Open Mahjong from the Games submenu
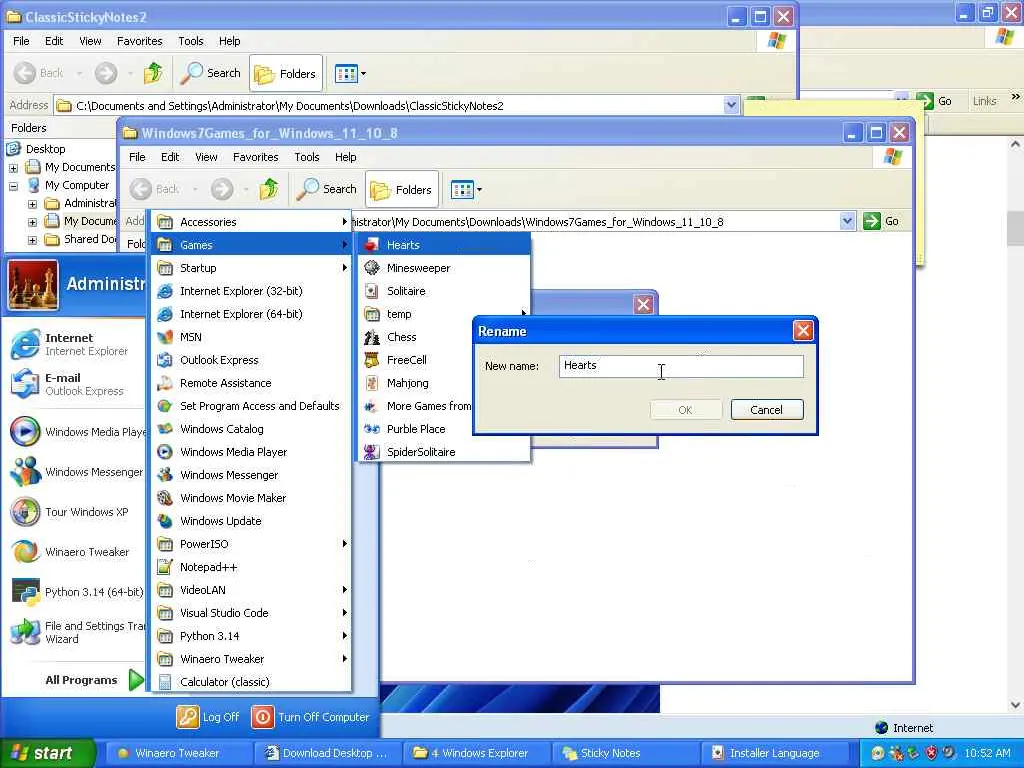The image size is (1024, 768). click(x=415, y=383)
